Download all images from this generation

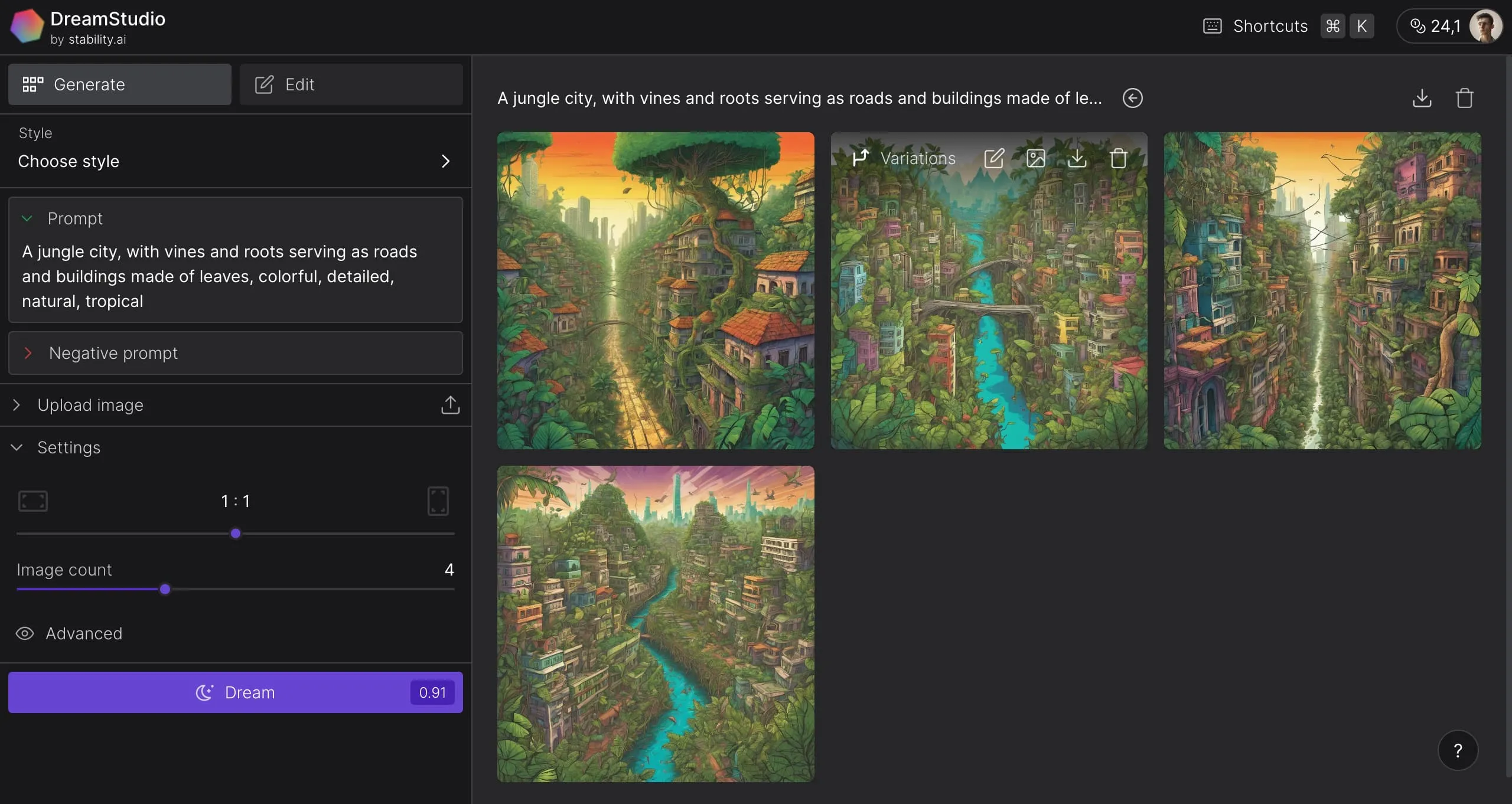tap(1421, 97)
